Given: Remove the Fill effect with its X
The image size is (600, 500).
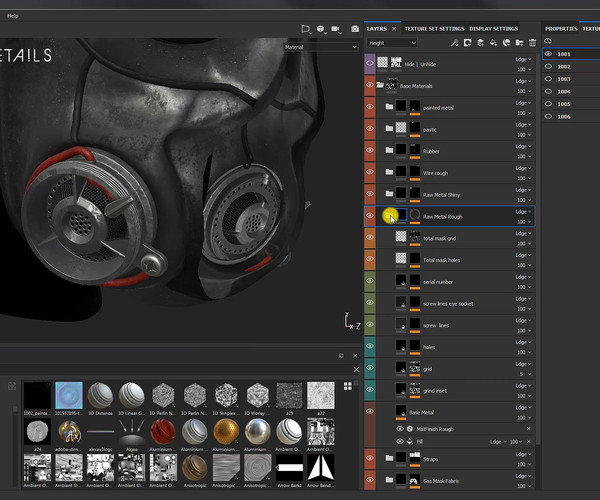Looking at the screenshot, I should (529, 441).
